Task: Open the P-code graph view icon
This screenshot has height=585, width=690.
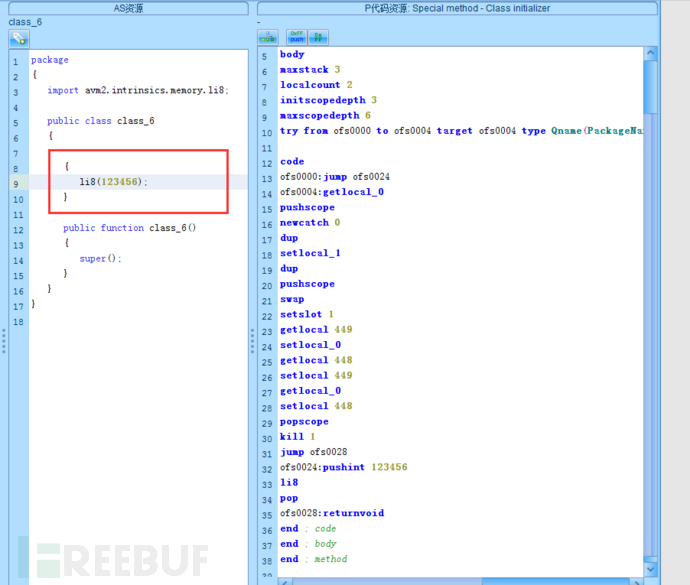Action: (x=268, y=37)
